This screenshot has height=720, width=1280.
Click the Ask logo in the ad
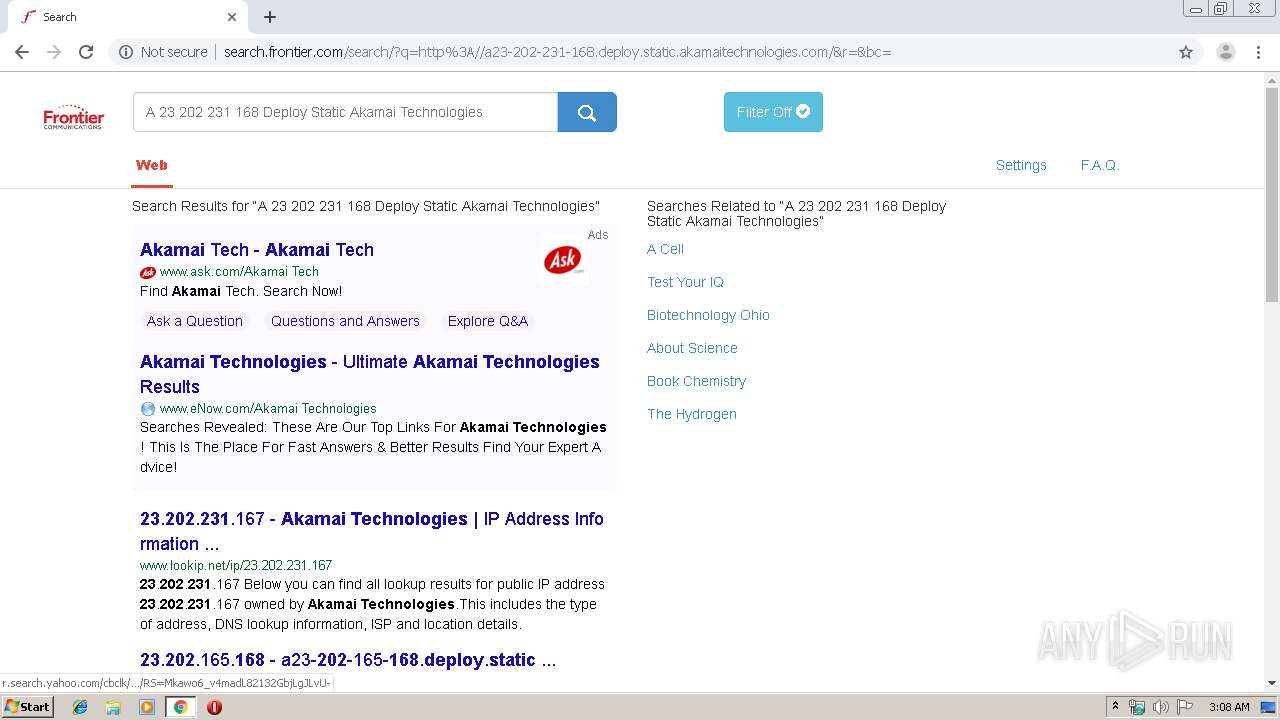pos(563,260)
